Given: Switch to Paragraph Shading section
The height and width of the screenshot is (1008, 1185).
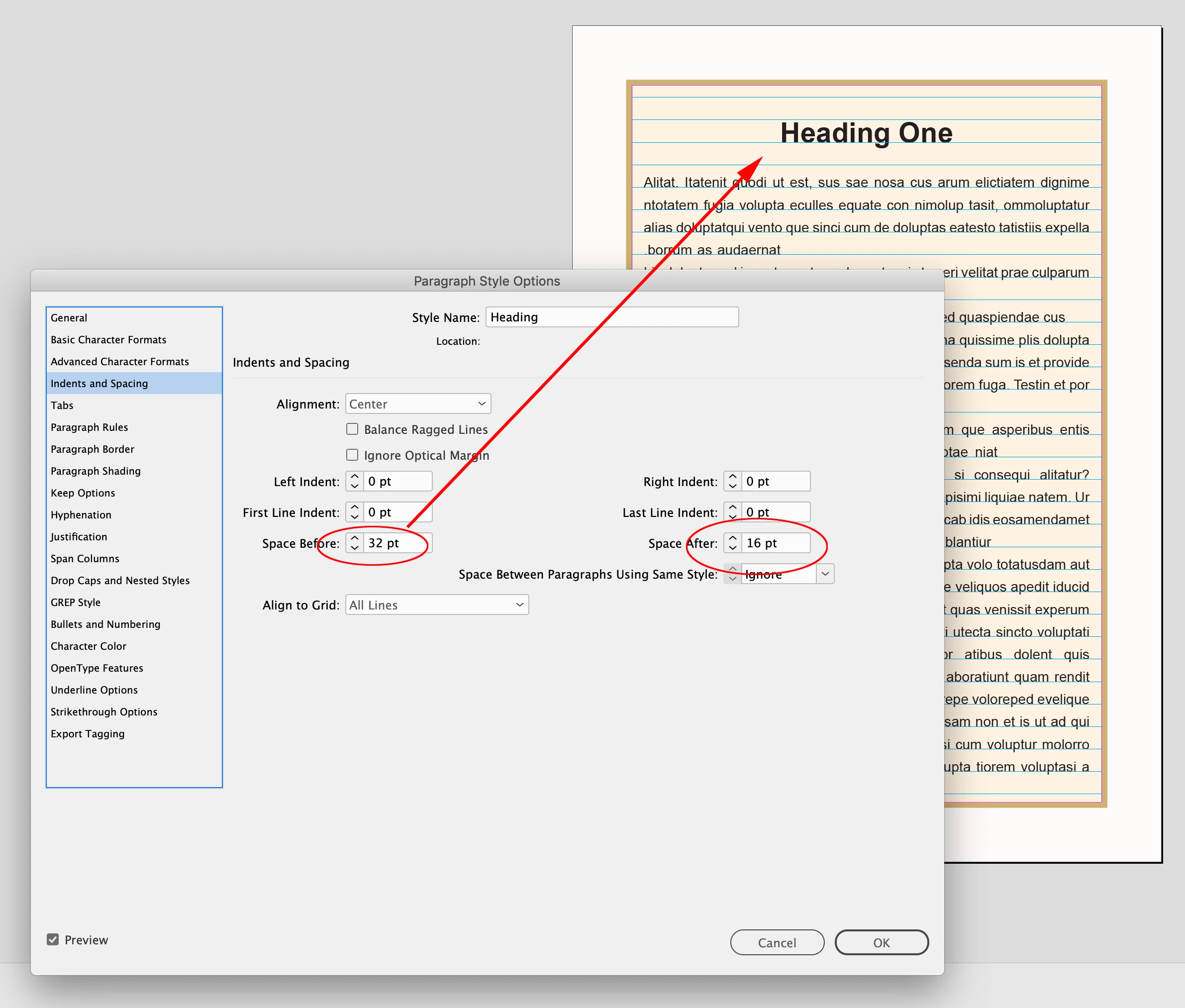Looking at the screenshot, I should click(x=96, y=471).
